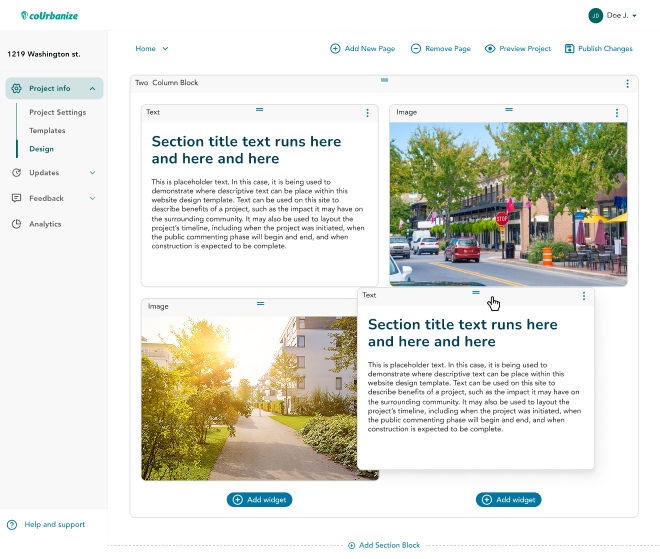Open Analytics in the sidebar
Viewport: 660px width, 559px height.
pos(45,224)
